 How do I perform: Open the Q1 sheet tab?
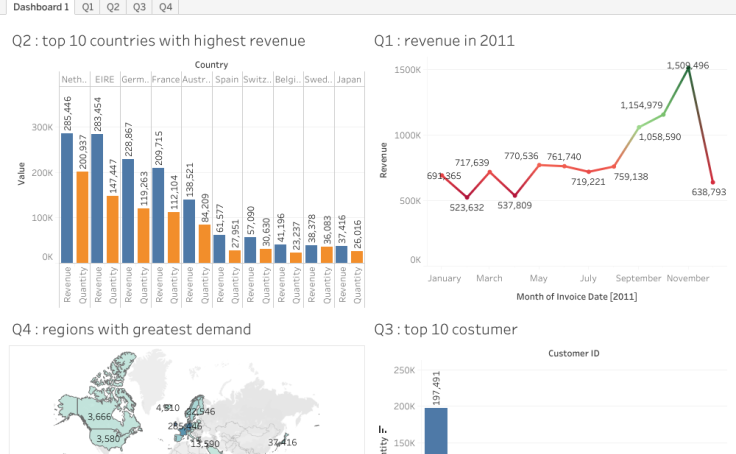[x=89, y=7]
